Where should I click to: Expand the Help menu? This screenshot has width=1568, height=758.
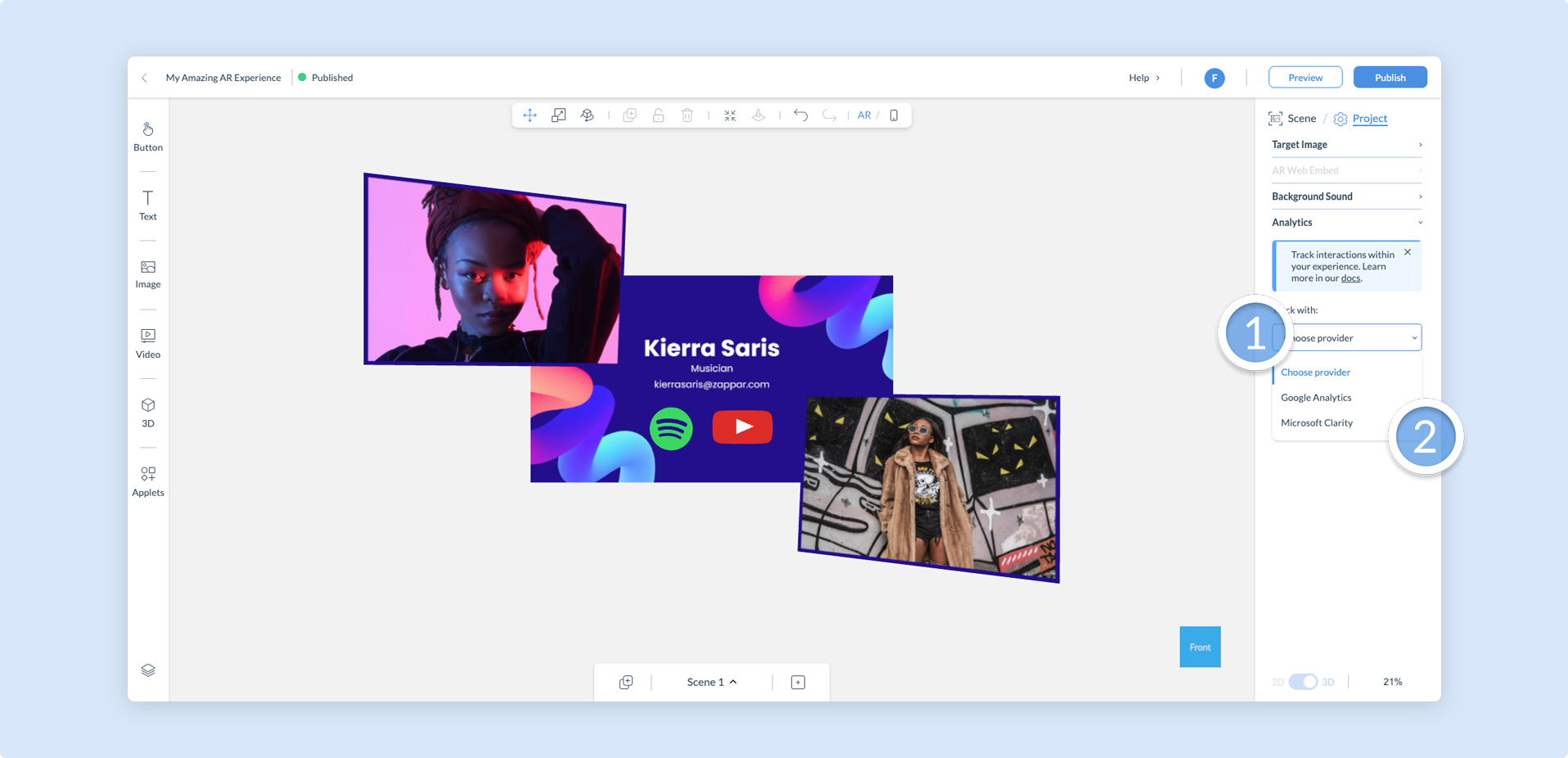coord(1144,78)
